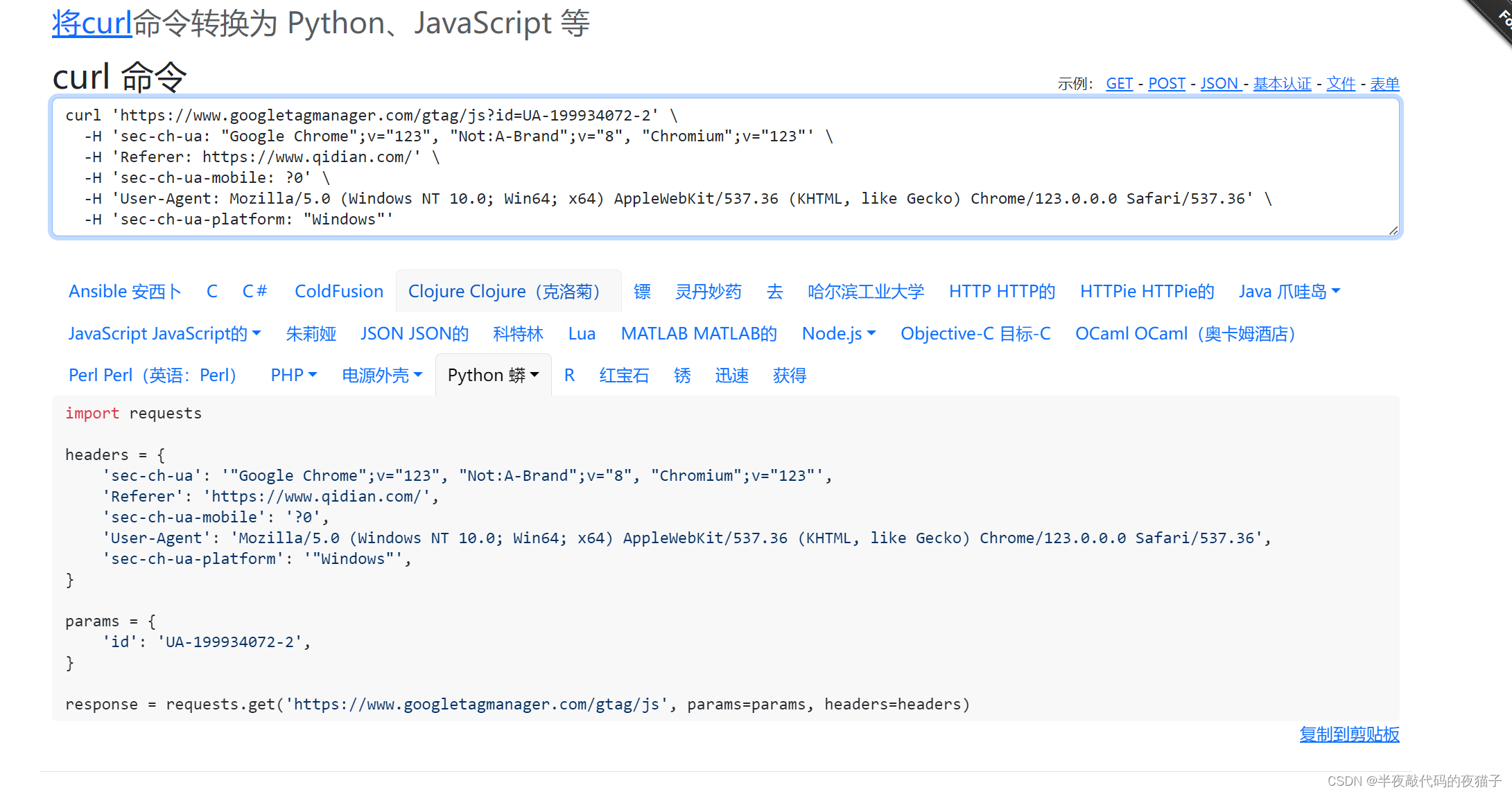Viewport: 1512px width, 794px height.
Task: Select the Clojure tab
Action: tap(508, 292)
